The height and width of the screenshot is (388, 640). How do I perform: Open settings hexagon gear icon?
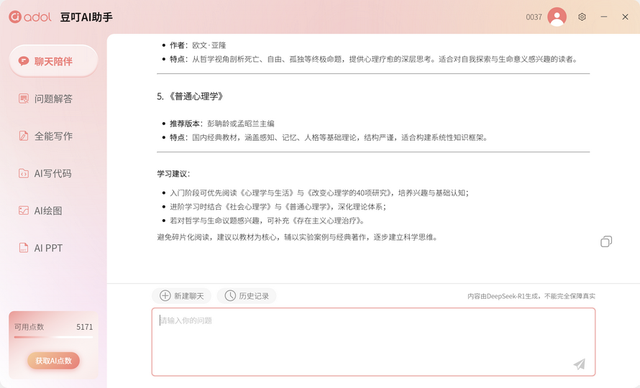(582, 17)
